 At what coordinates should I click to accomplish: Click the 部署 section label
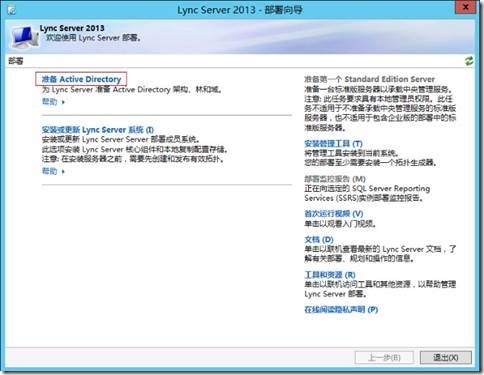(x=16, y=61)
